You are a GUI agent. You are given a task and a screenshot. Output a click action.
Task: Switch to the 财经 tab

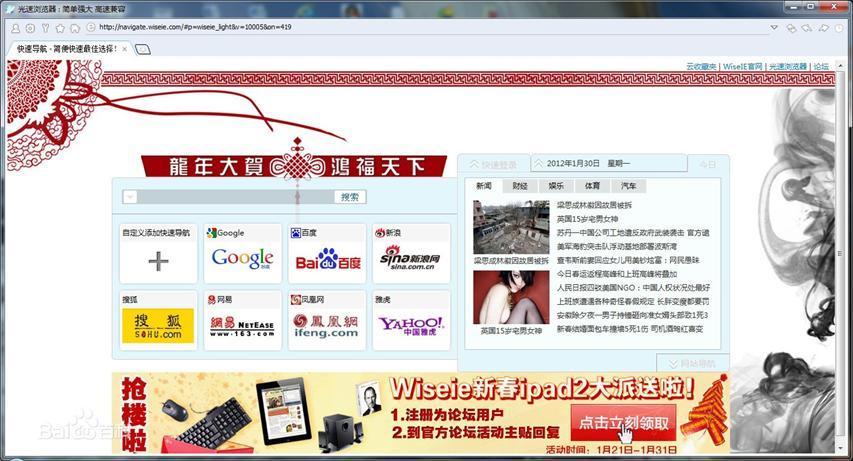[520, 186]
